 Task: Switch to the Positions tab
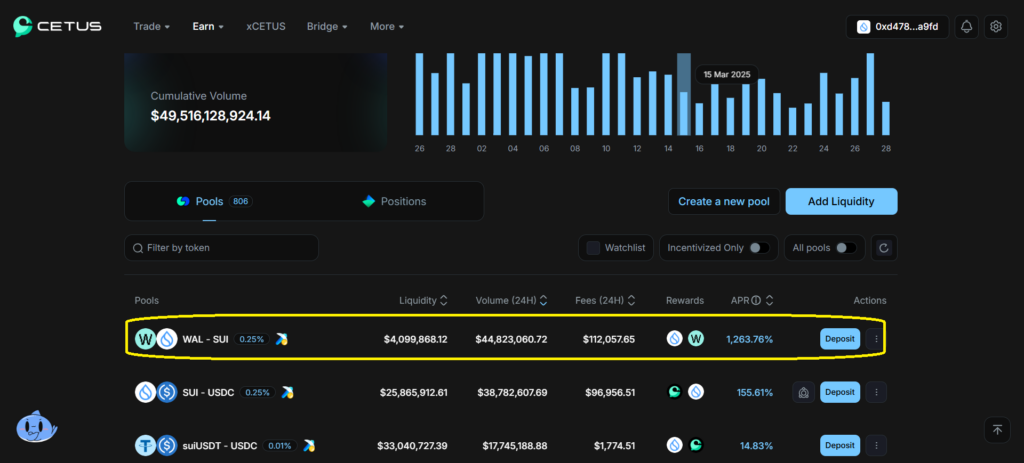click(x=394, y=201)
